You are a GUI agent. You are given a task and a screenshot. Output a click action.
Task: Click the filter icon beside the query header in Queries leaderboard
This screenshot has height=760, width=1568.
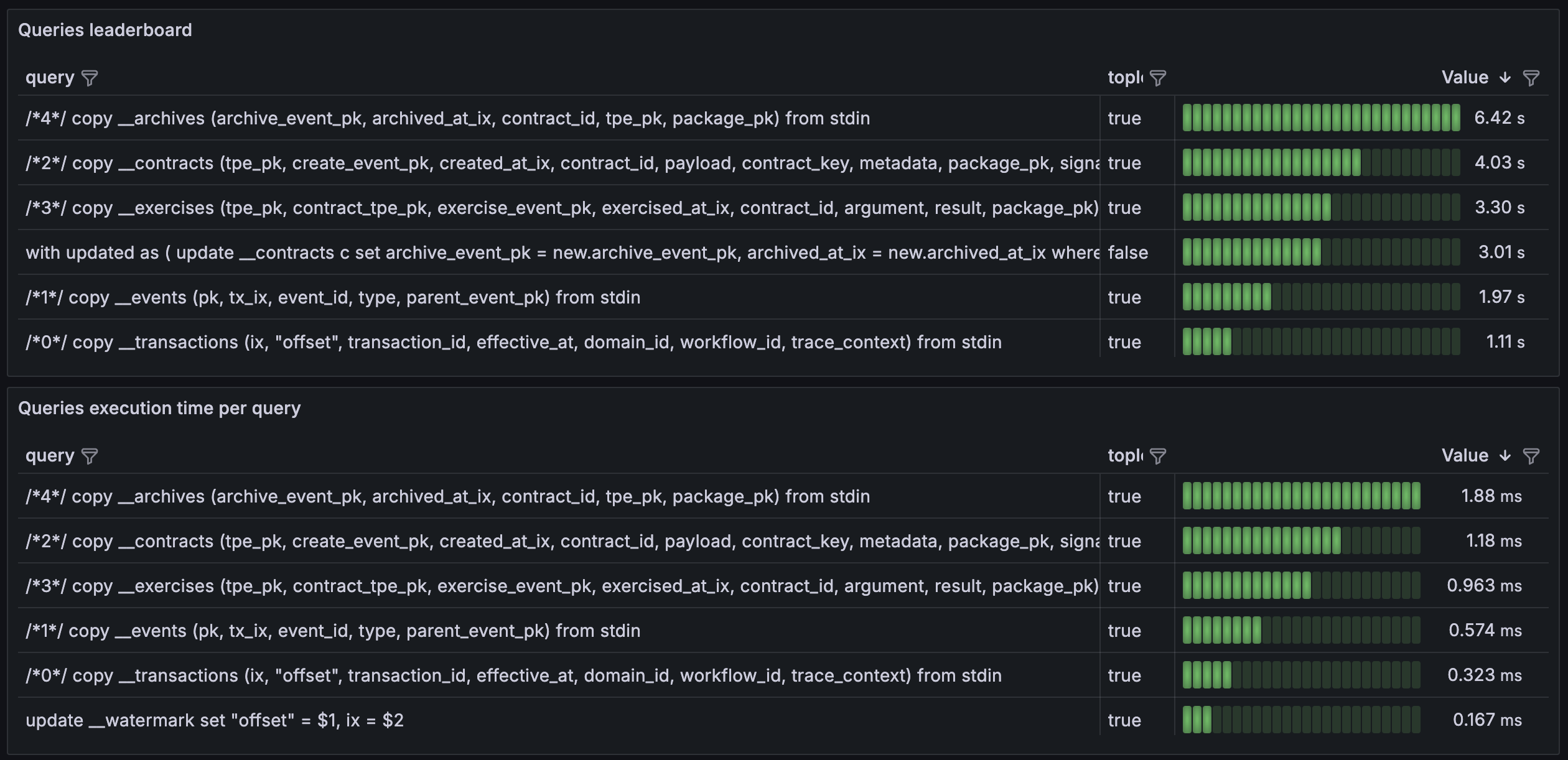(x=91, y=78)
